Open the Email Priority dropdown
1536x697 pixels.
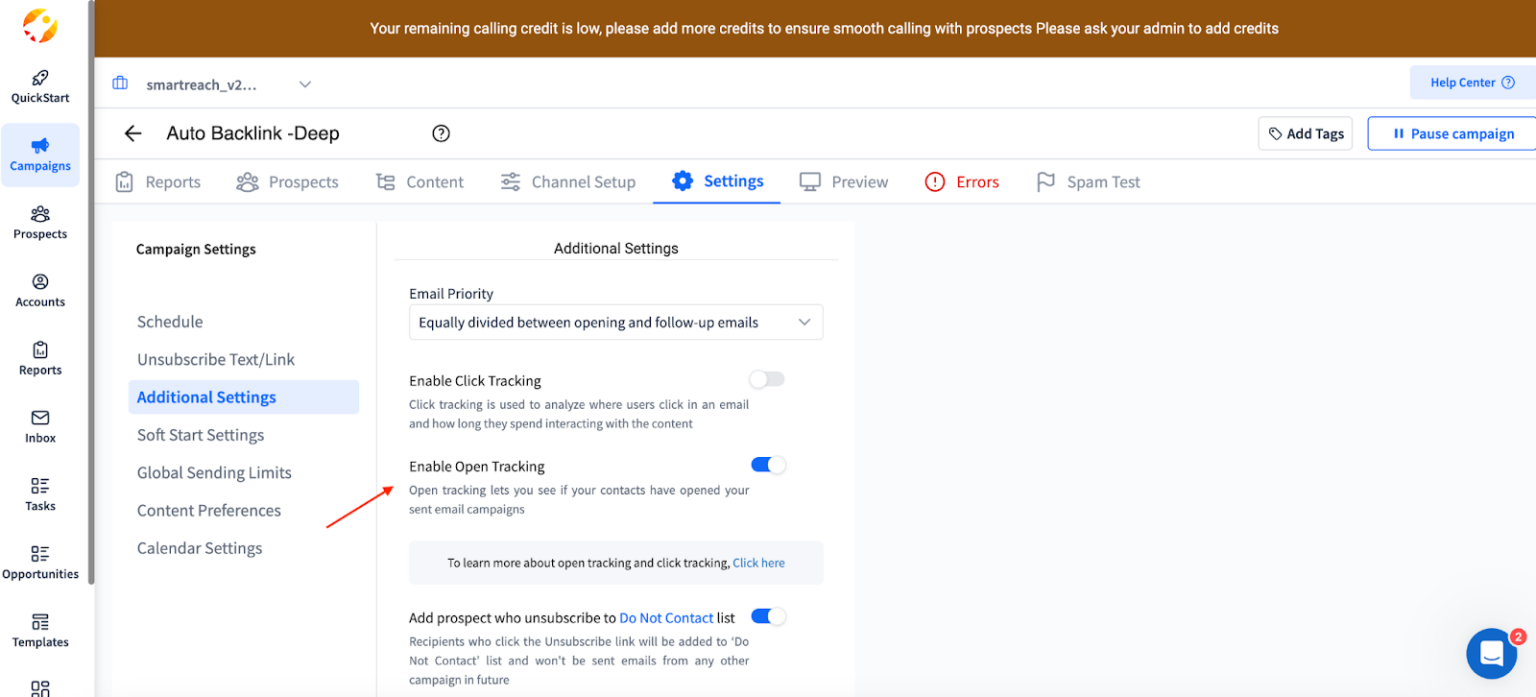pos(615,322)
